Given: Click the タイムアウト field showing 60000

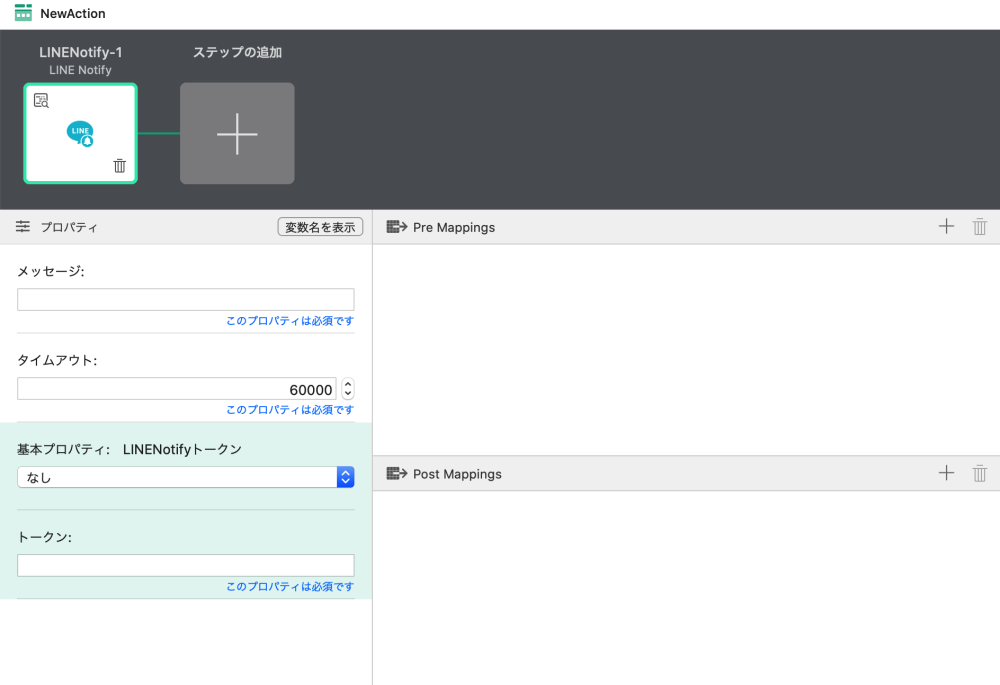Looking at the screenshot, I should point(176,388).
